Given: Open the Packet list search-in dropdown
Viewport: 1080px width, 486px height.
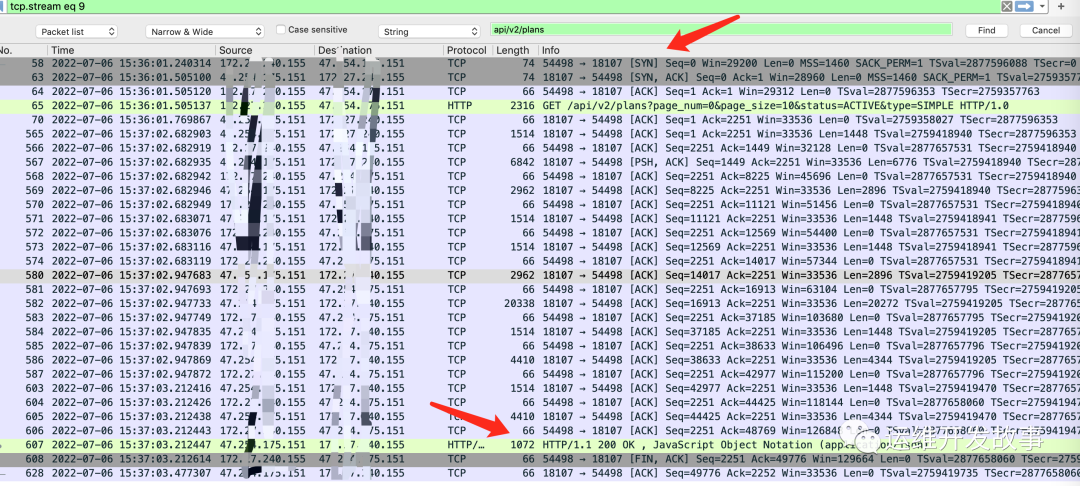Looking at the screenshot, I should [x=76, y=31].
